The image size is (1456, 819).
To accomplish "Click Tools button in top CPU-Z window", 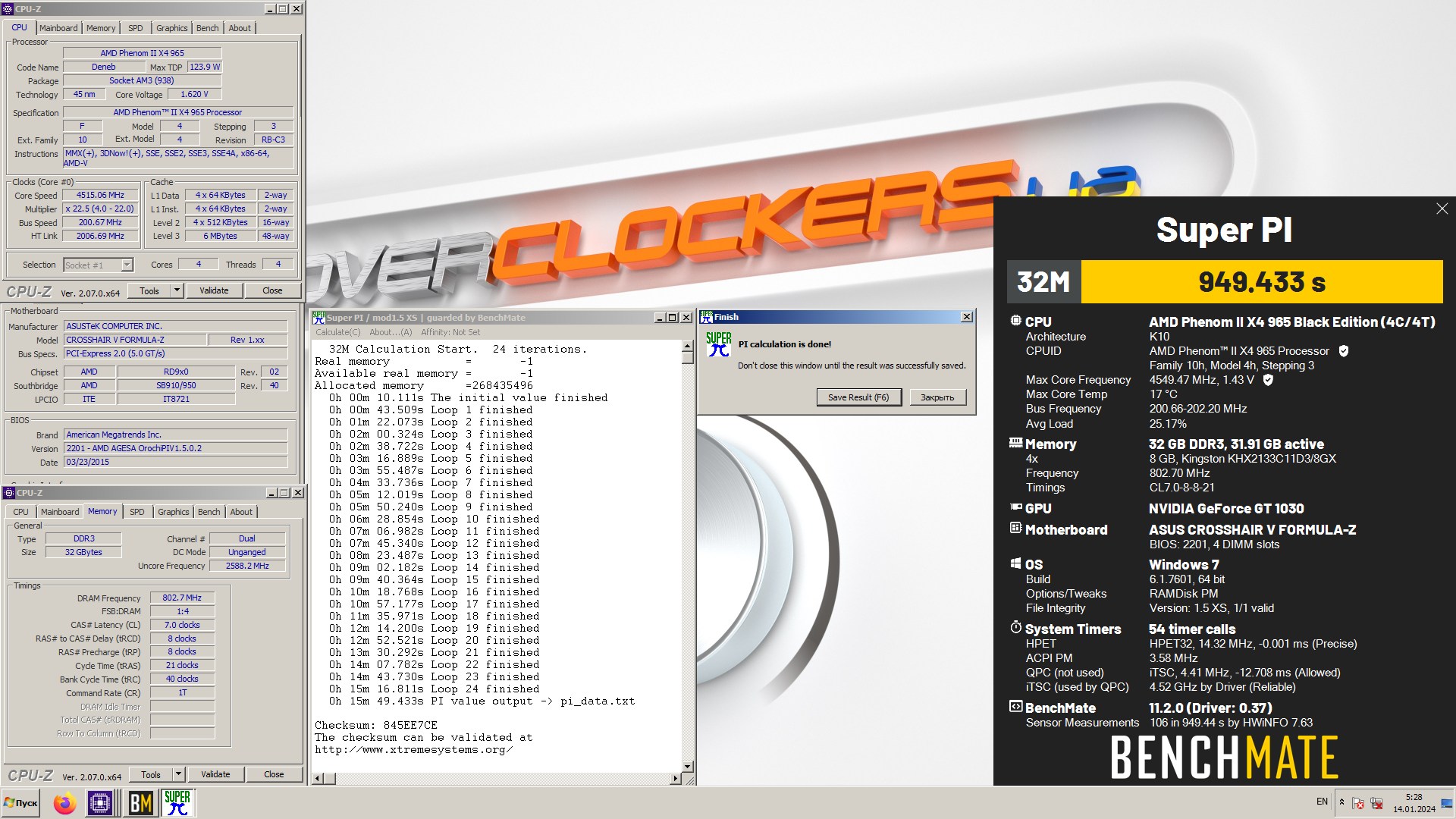I will click(149, 290).
